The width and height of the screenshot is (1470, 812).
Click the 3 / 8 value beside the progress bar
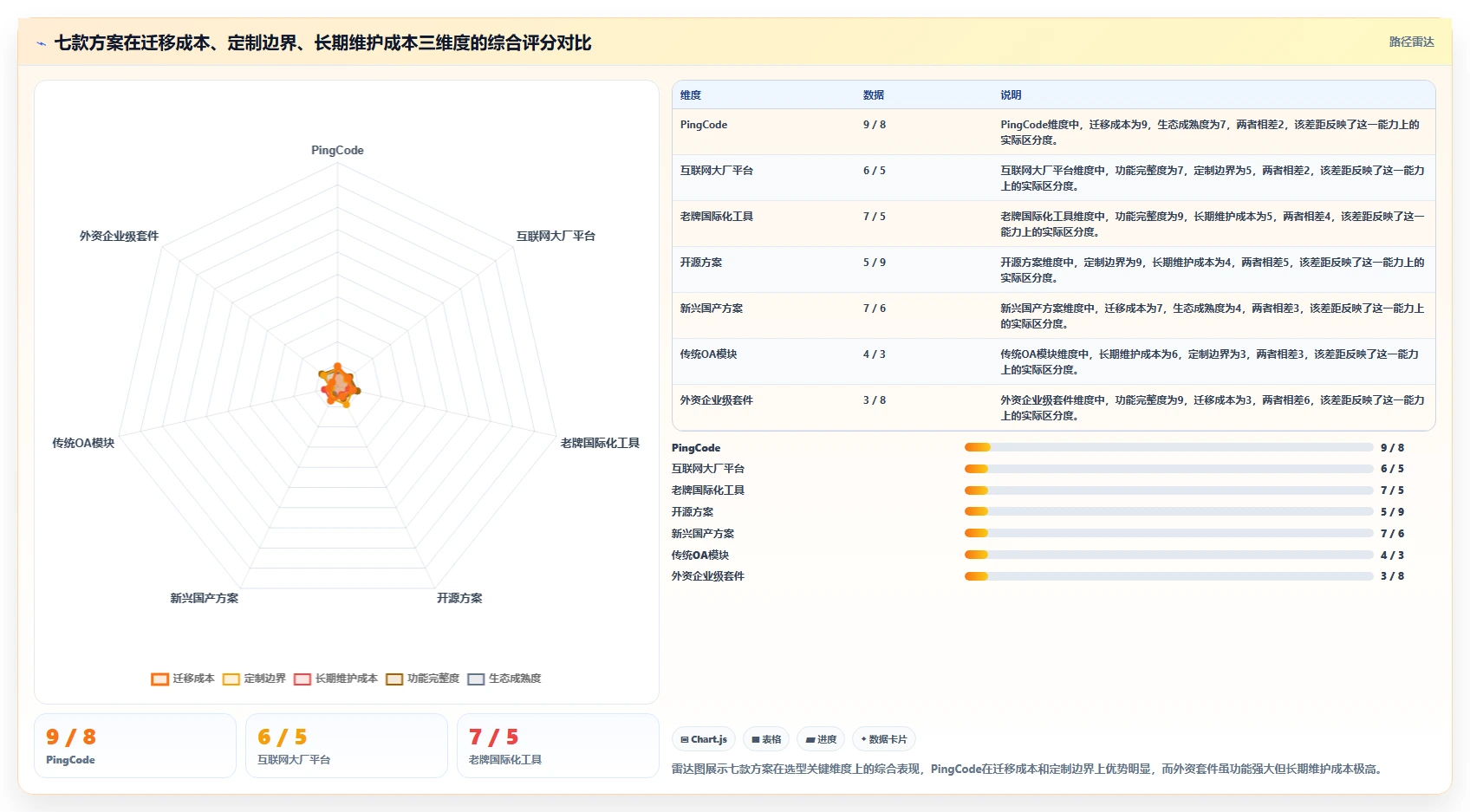click(1392, 576)
